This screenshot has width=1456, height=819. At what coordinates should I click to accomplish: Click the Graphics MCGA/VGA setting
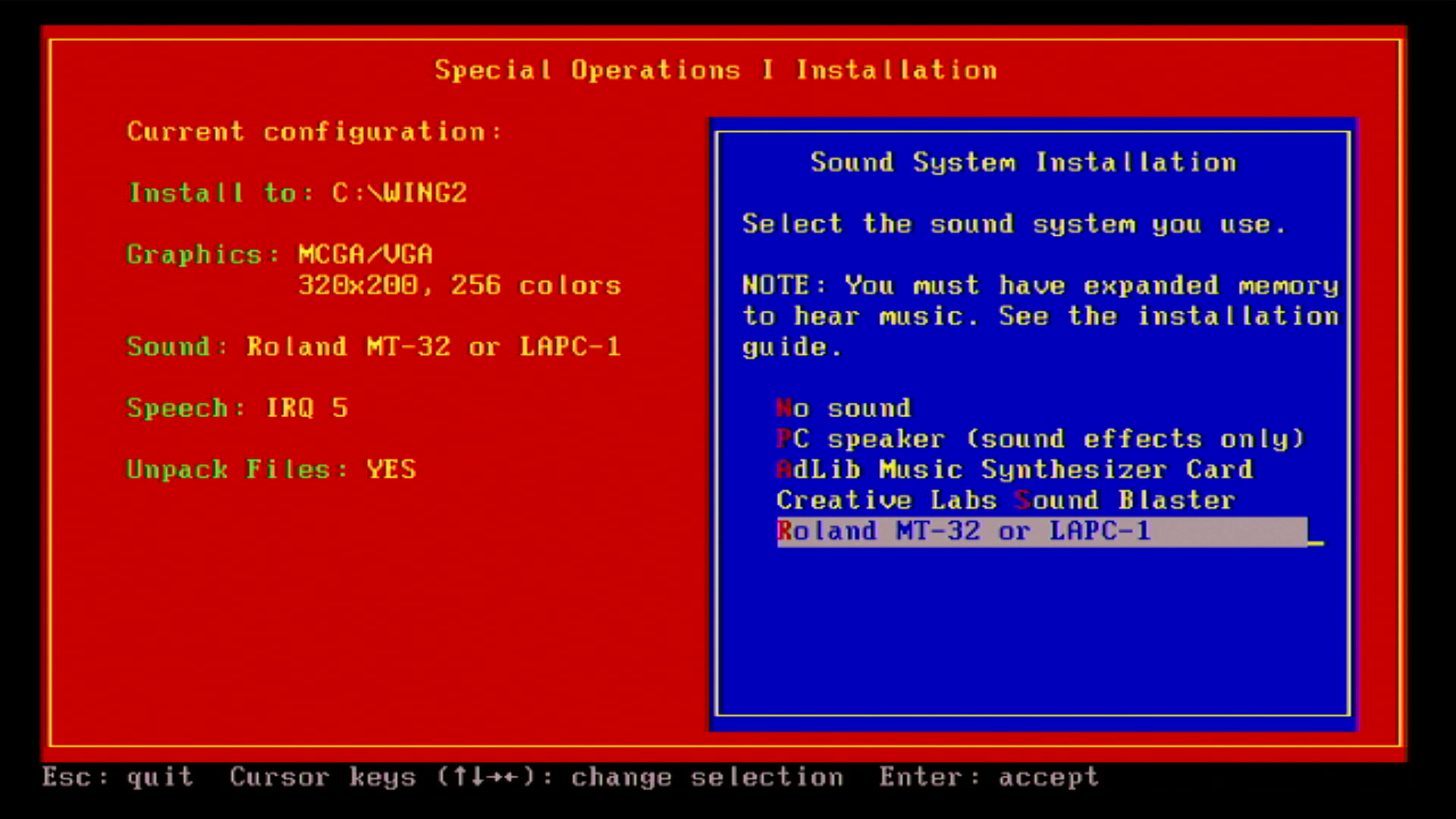click(279, 255)
